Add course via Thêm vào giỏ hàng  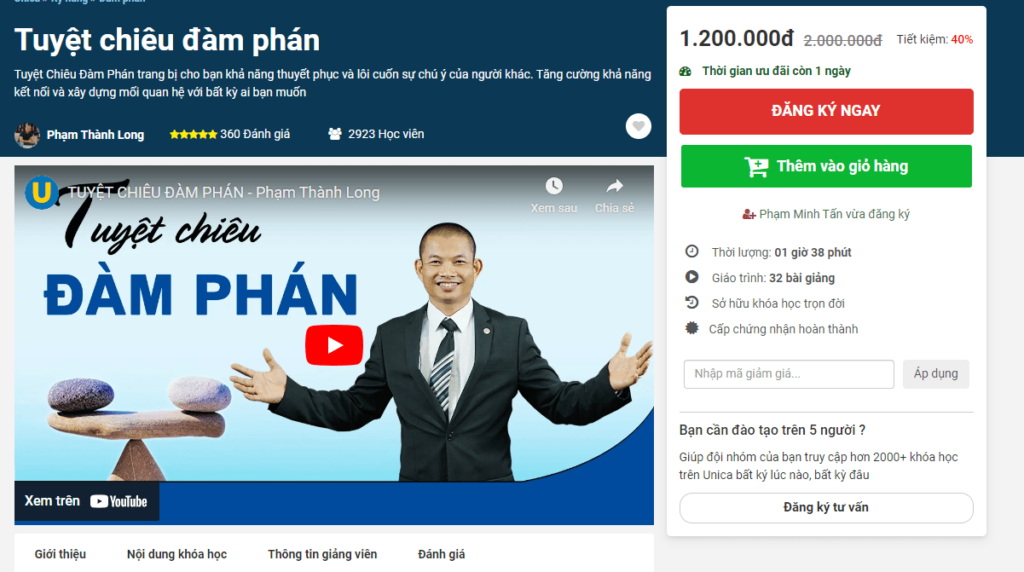[x=825, y=167]
